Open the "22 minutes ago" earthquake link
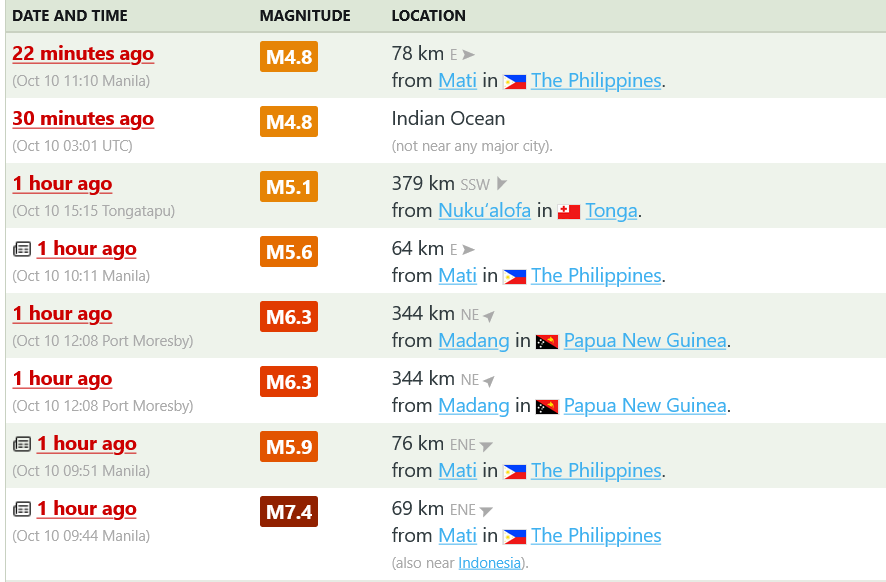This screenshot has width=886, height=582. (x=83, y=54)
